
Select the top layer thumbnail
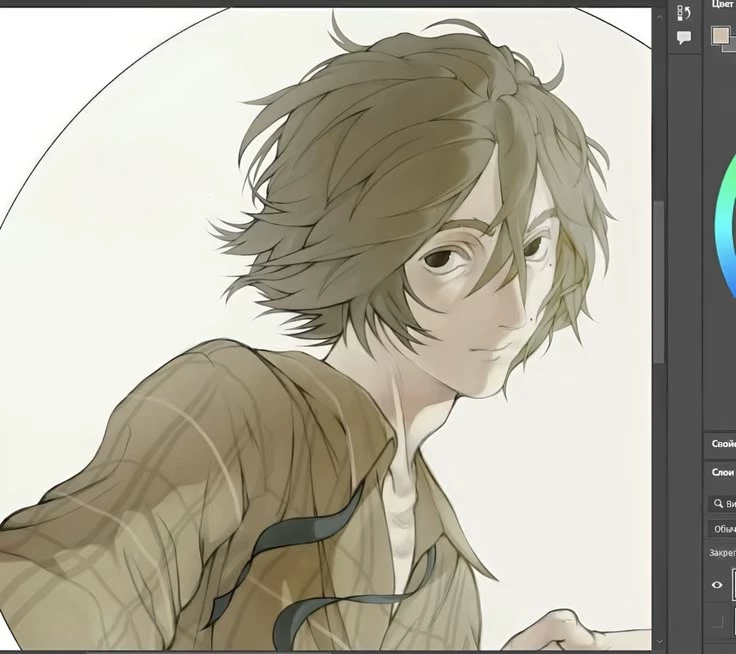[734, 585]
